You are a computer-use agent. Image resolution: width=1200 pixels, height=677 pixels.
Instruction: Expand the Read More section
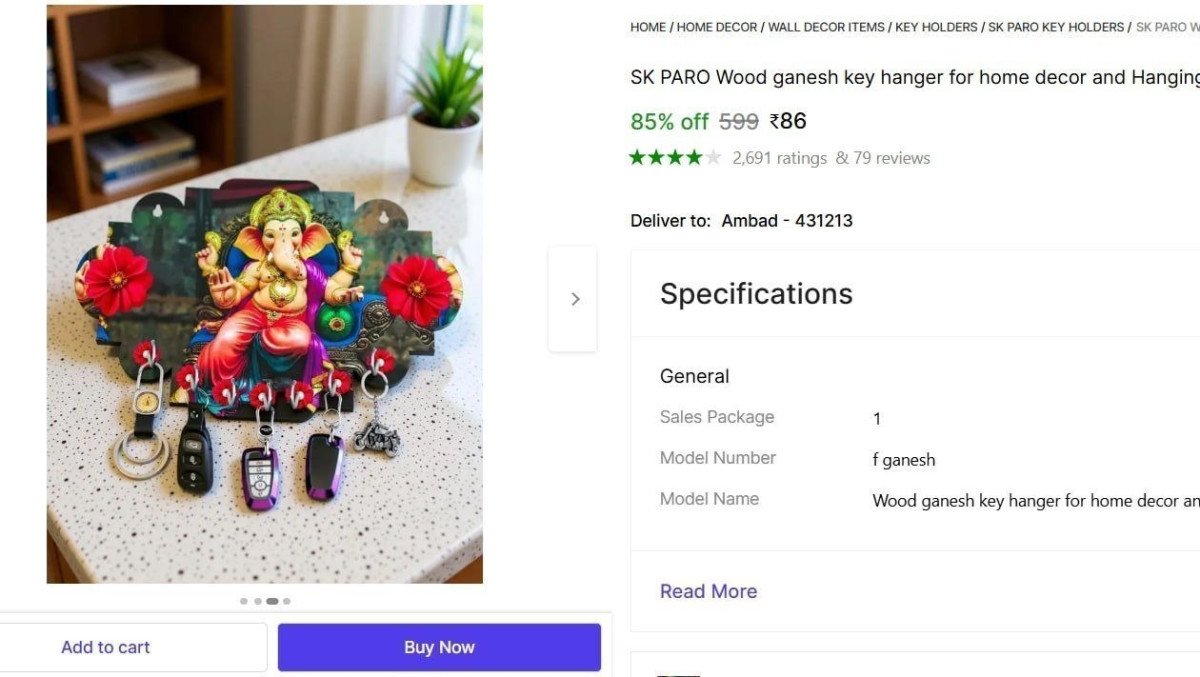point(708,591)
